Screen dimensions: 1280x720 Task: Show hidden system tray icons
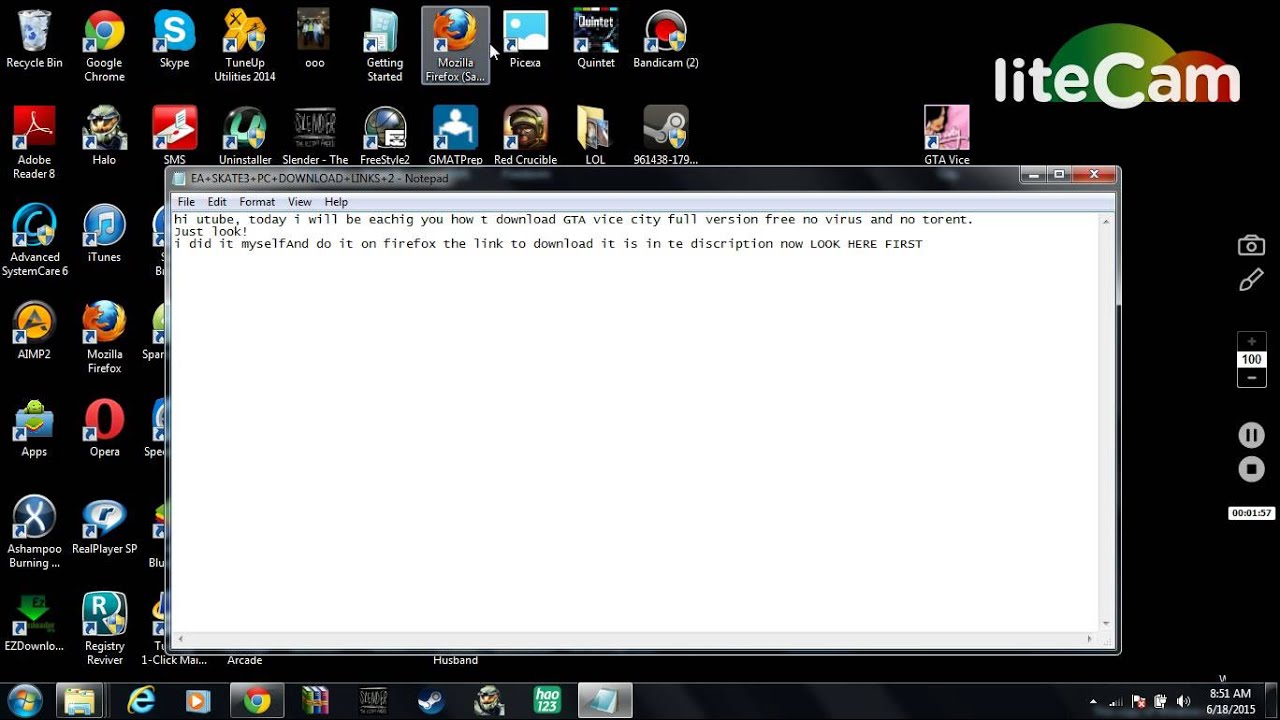click(1093, 702)
